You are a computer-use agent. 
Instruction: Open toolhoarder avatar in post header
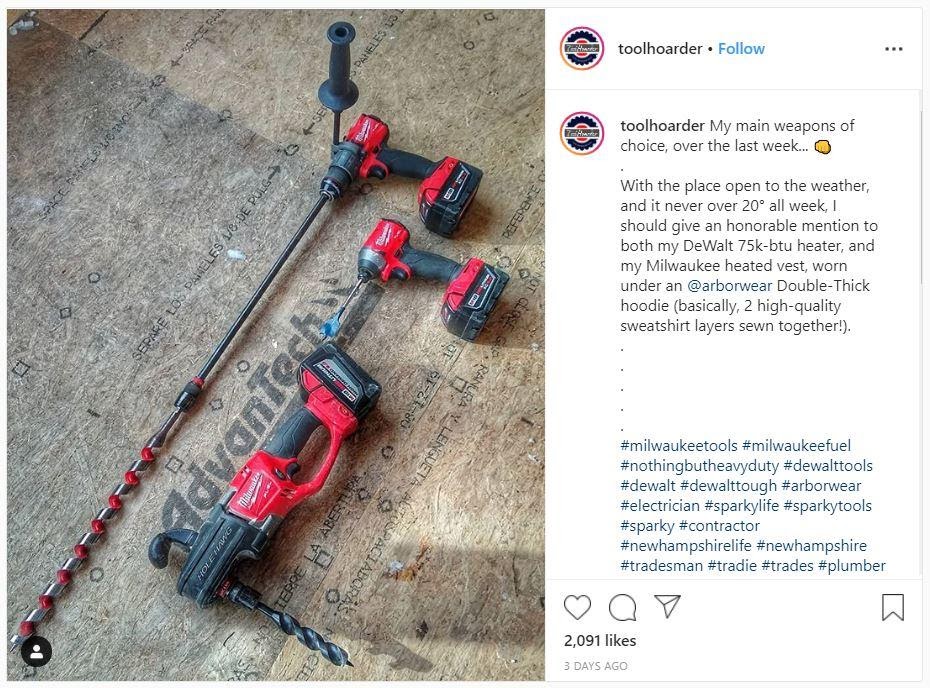(582, 48)
